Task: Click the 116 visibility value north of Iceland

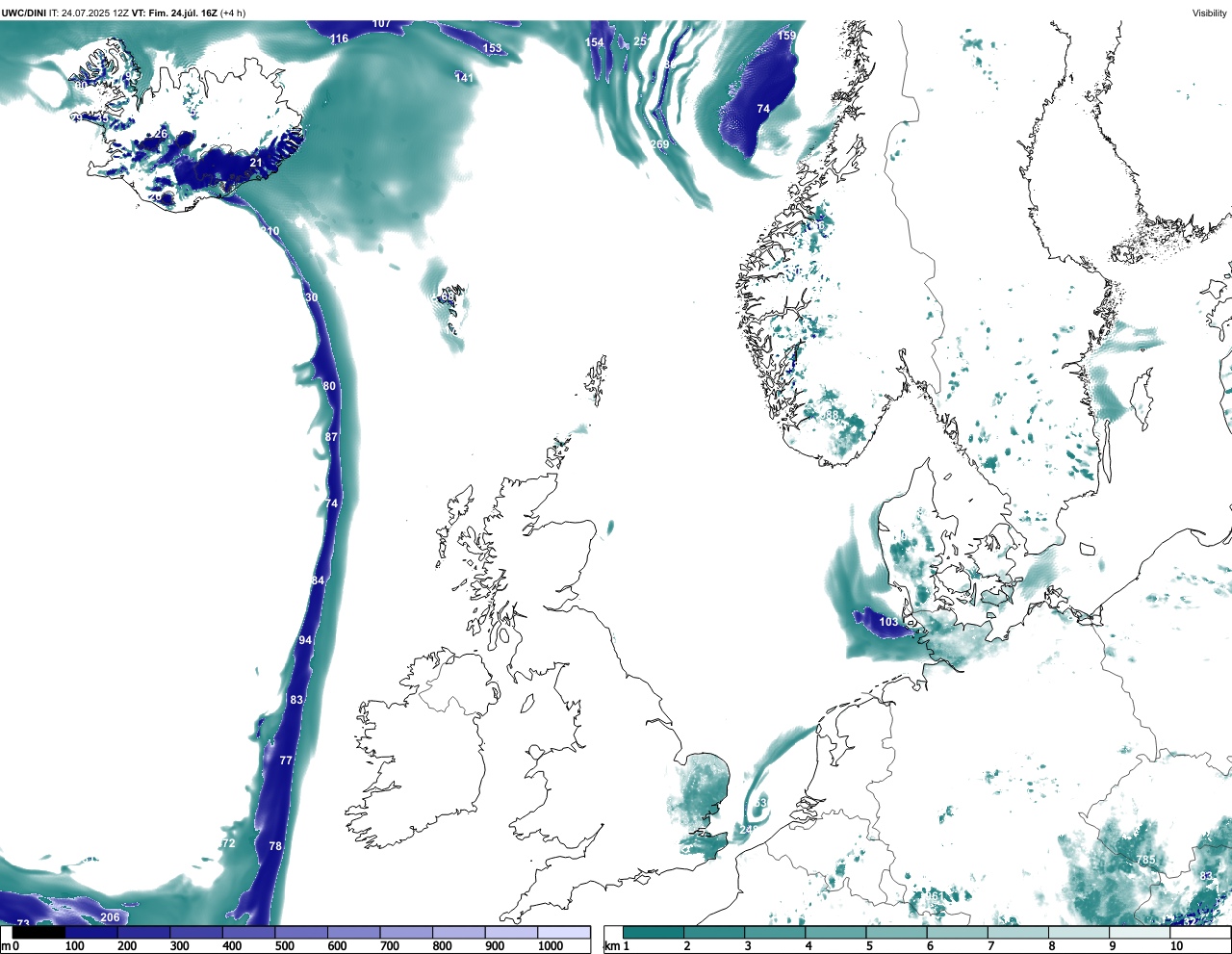Action: 340,39
